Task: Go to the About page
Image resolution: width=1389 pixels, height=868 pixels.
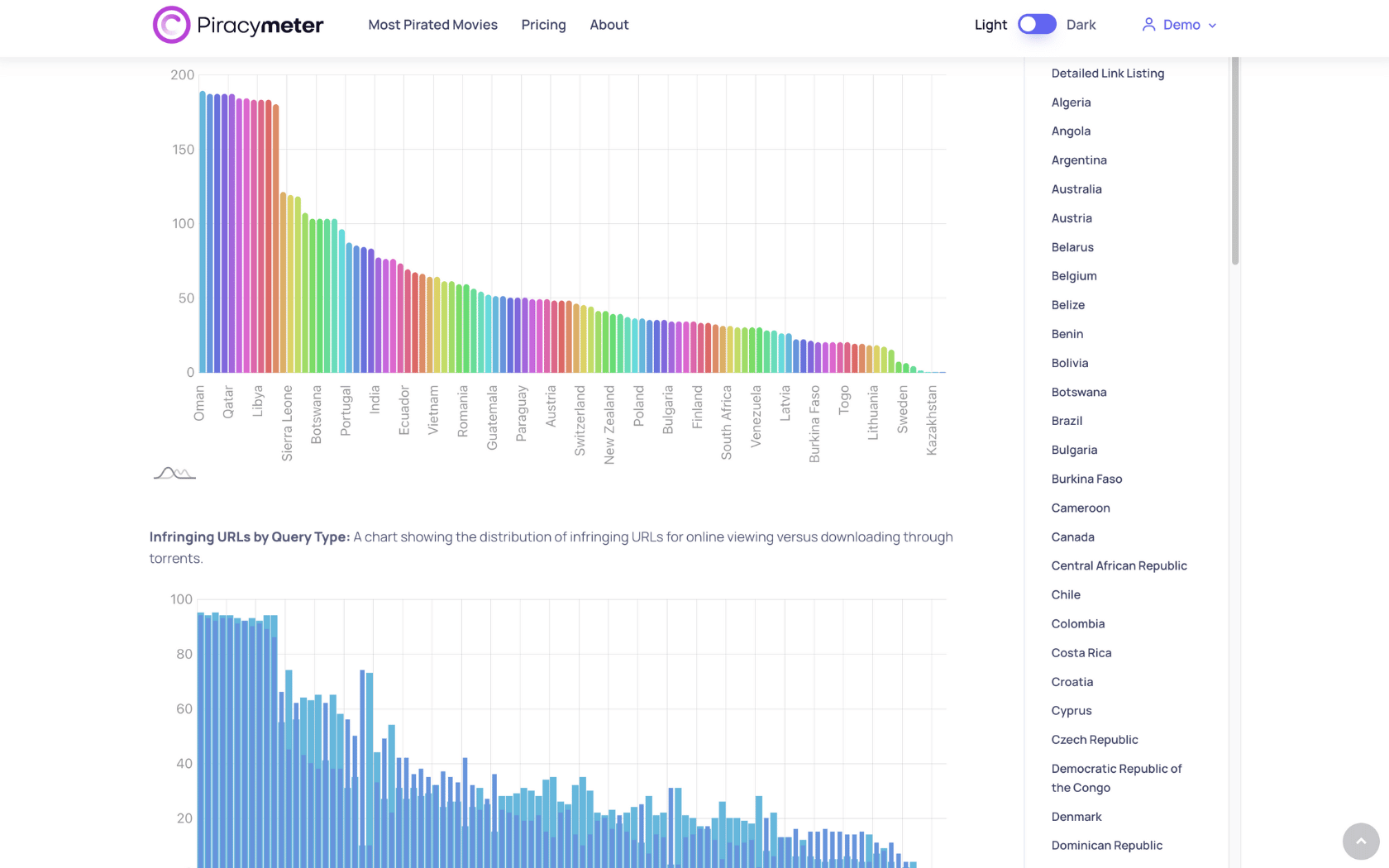Action: 609,25
